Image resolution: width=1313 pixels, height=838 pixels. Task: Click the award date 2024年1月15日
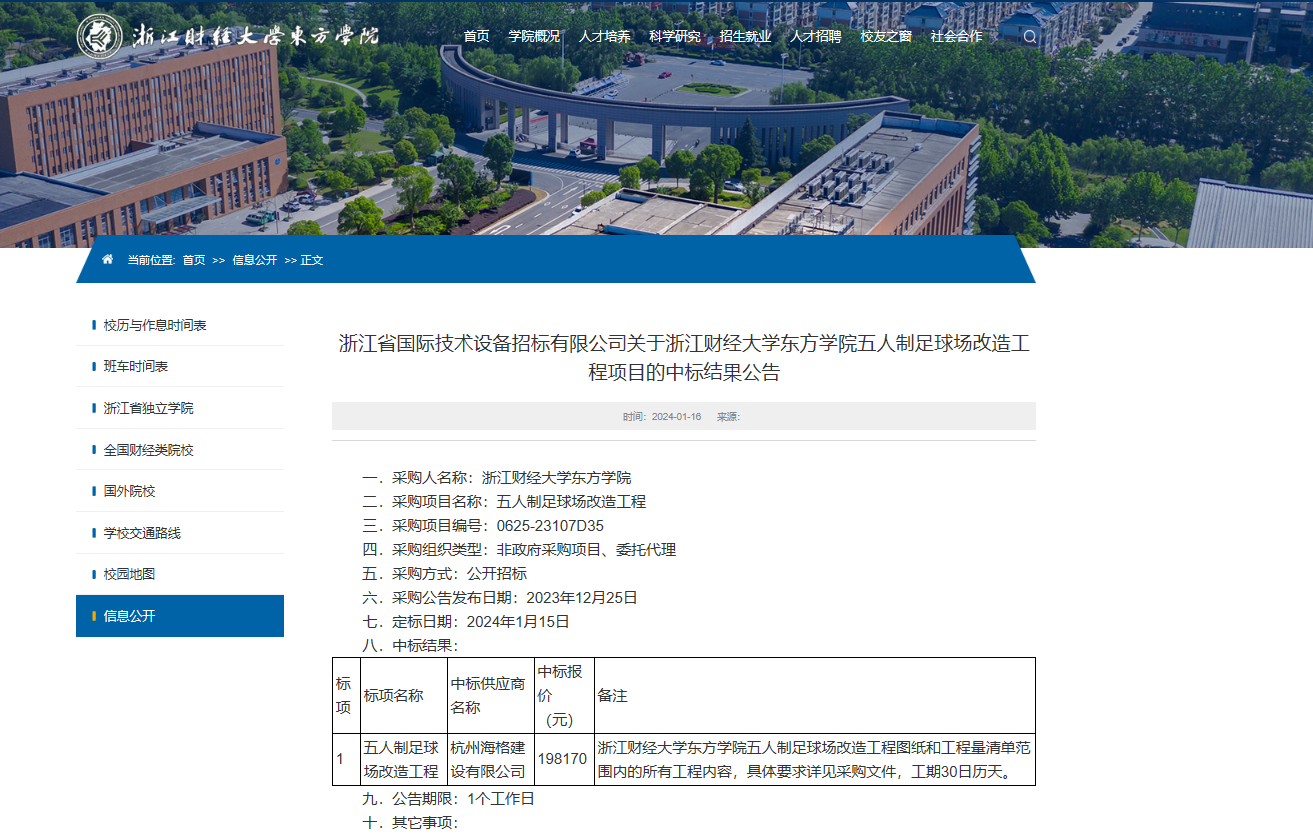coord(518,622)
